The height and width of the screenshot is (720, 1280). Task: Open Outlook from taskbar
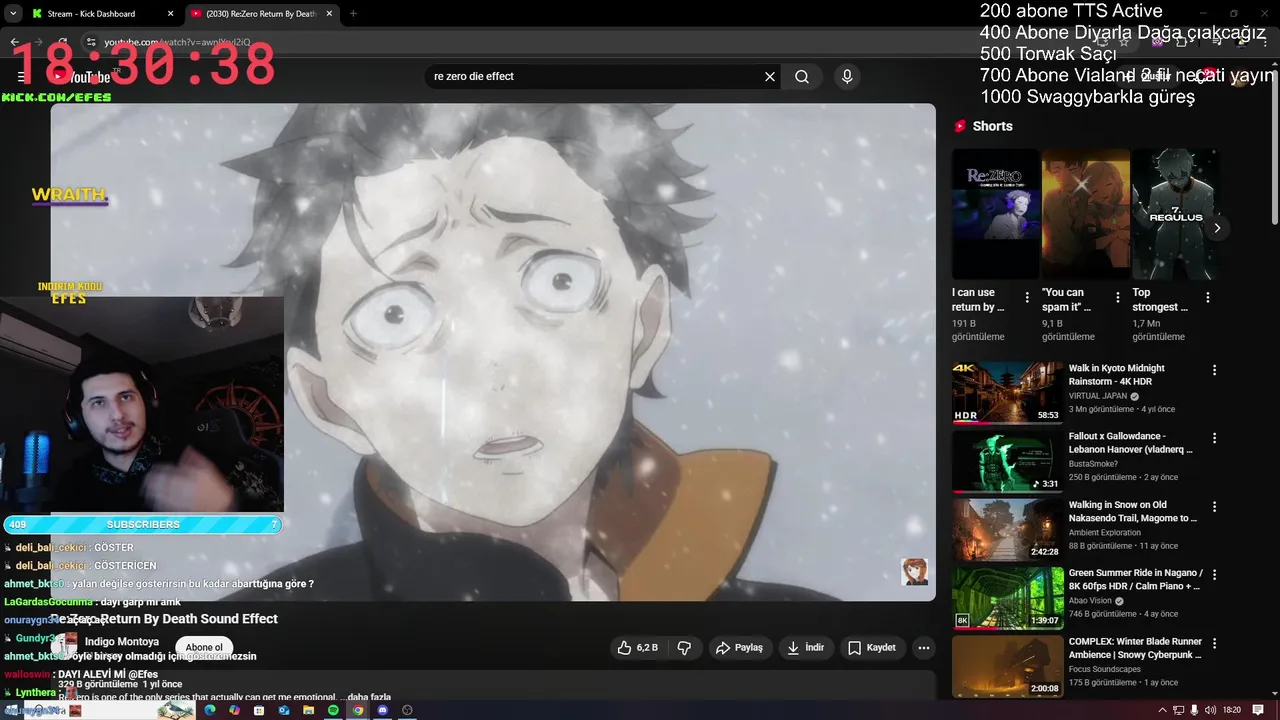pos(284,710)
